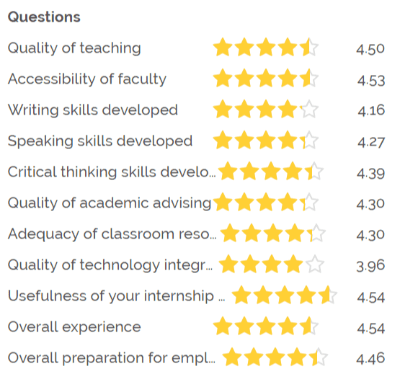Click second star in Adequacy of classroom resources row
The height and width of the screenshot is (374, 400).
coord(251,233)
